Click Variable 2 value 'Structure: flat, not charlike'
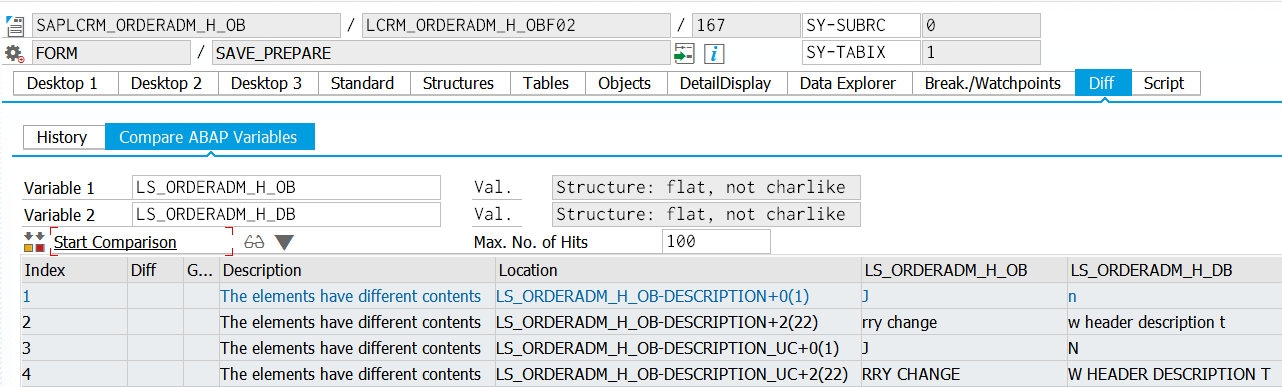The width and height of the screenshot is (1282, 387). (706, 214)
